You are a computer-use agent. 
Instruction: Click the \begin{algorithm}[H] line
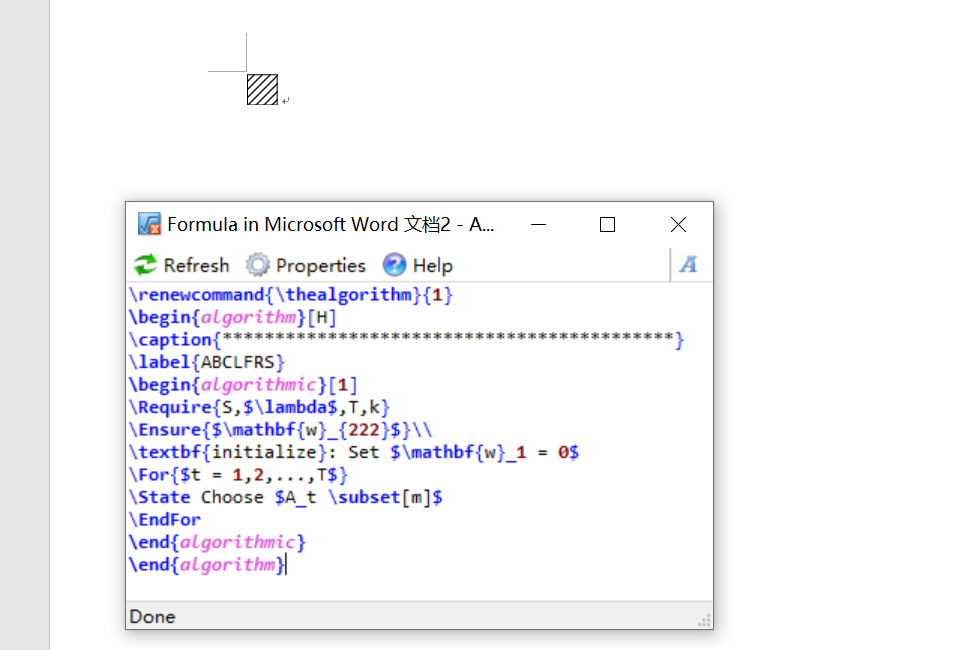coord(232,318)
